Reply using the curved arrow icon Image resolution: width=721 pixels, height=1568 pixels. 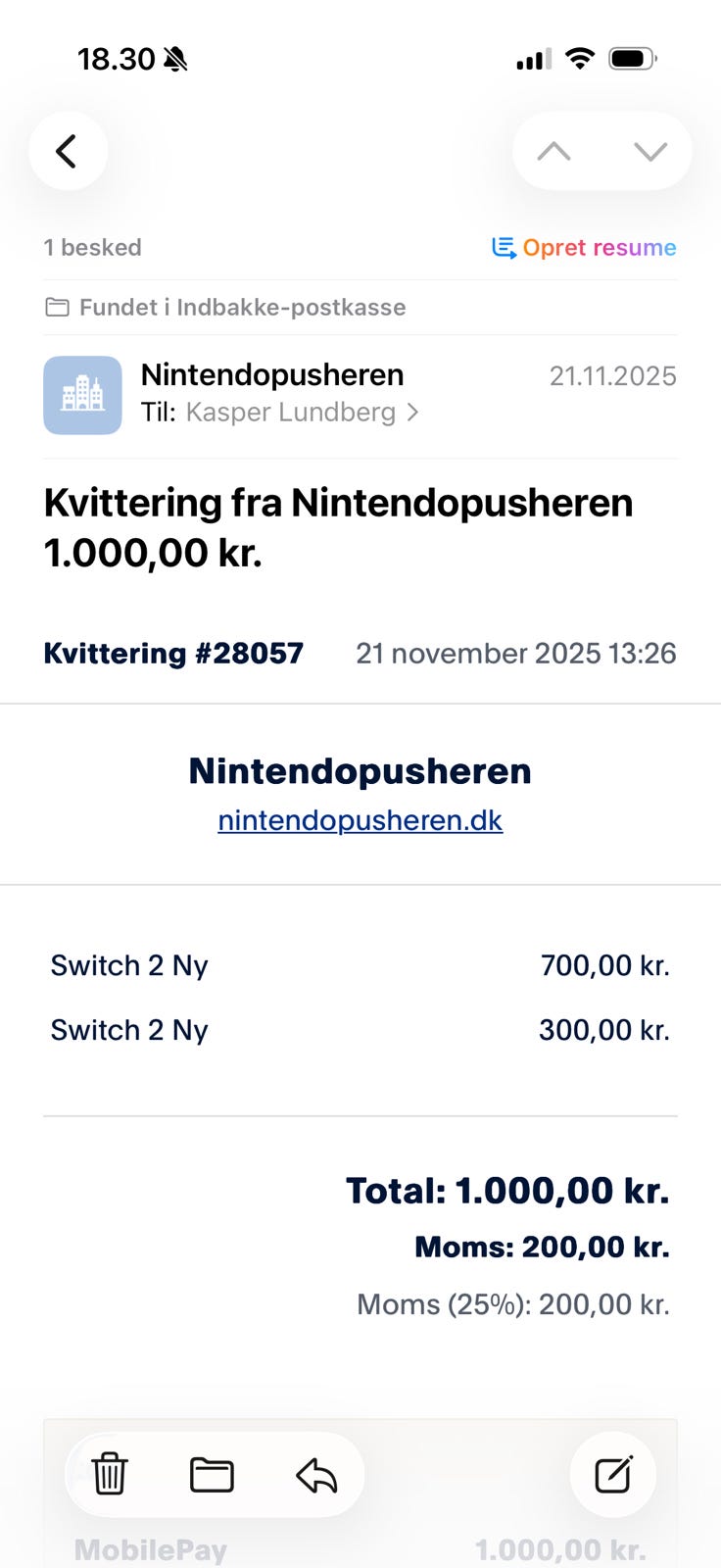[x=316, y=1474]
